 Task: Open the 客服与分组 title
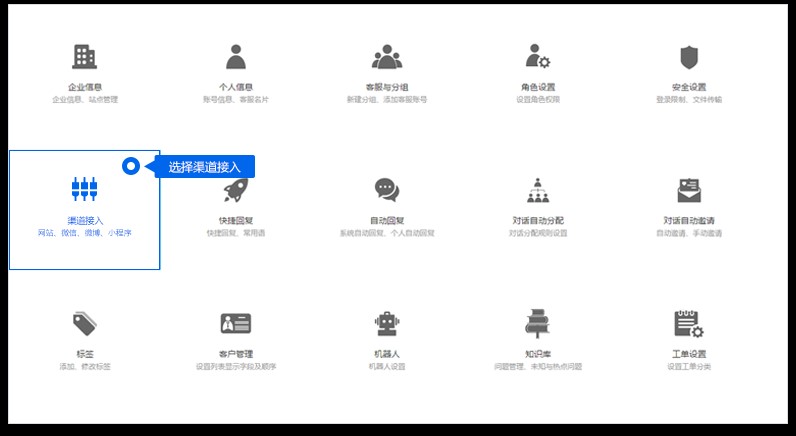tap(387, 87)
